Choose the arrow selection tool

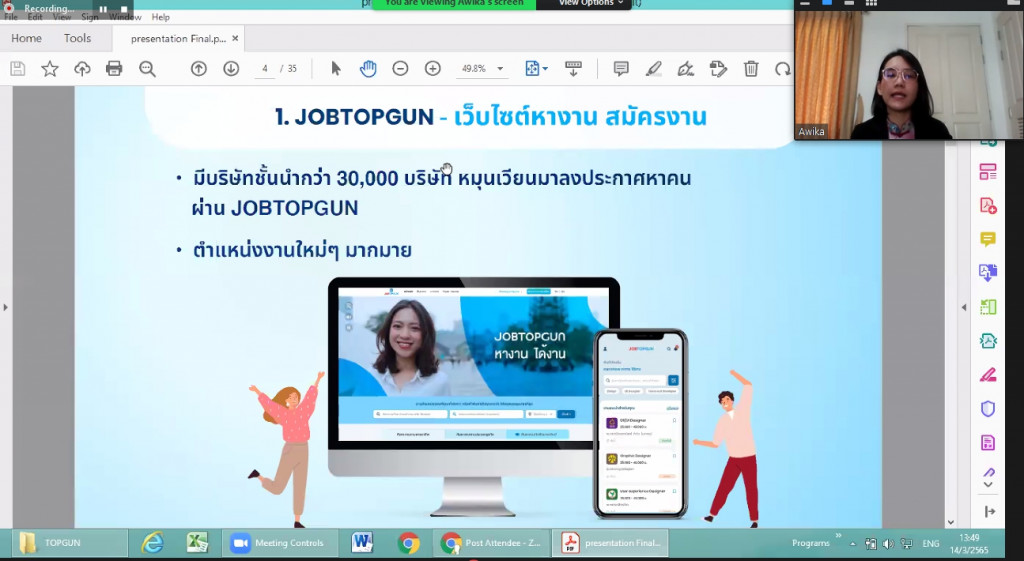[x=336, y=68]
